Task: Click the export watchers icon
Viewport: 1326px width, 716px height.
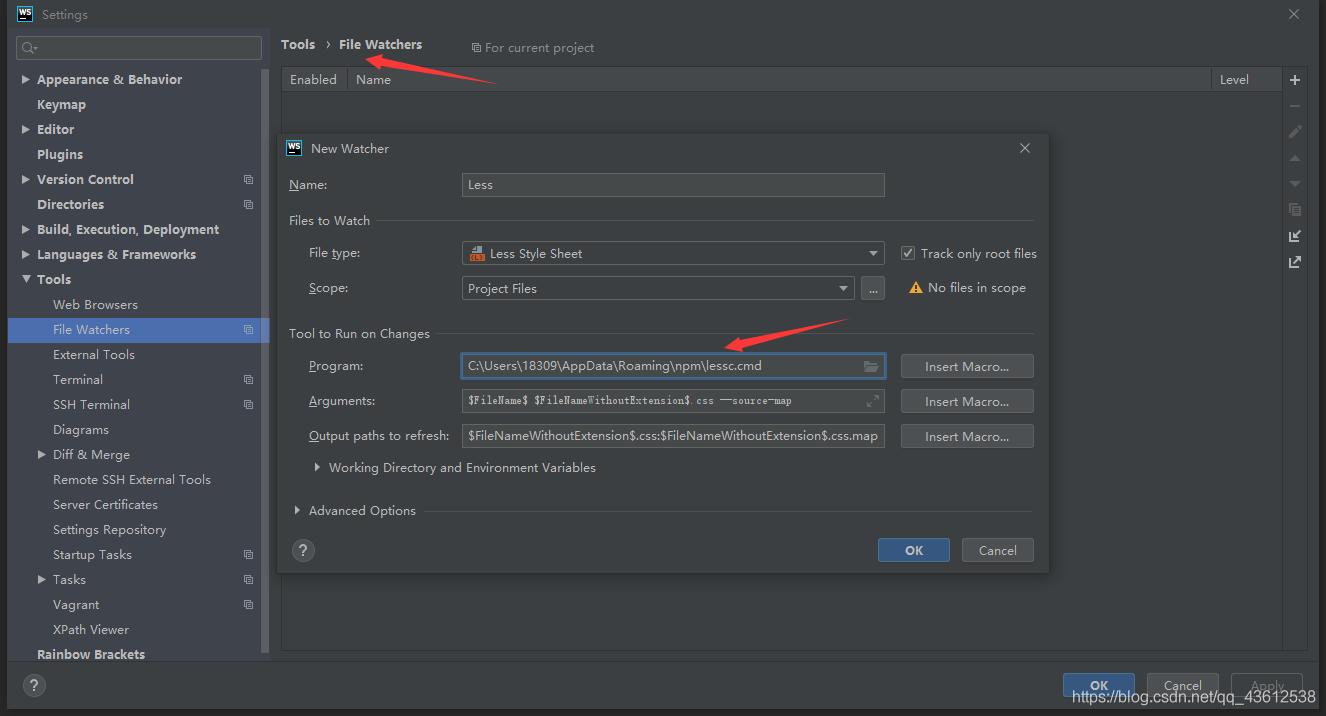Action: click(x=1295, y=262)
